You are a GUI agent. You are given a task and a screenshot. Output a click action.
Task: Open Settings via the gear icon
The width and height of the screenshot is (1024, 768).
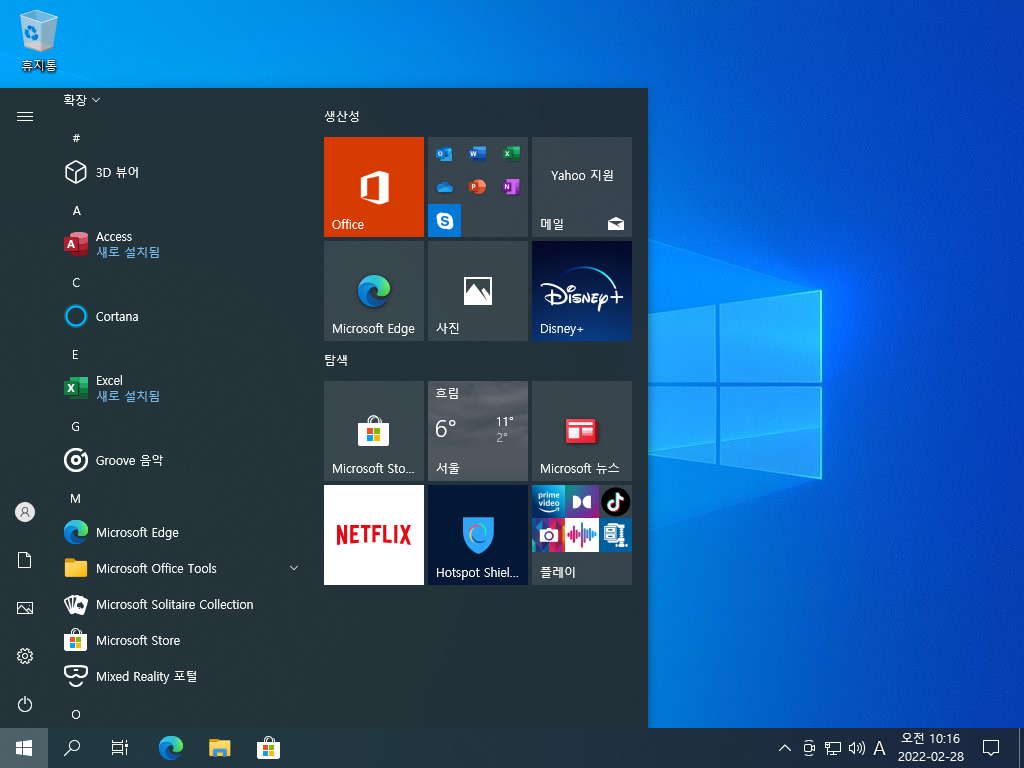tap(25, 656)
